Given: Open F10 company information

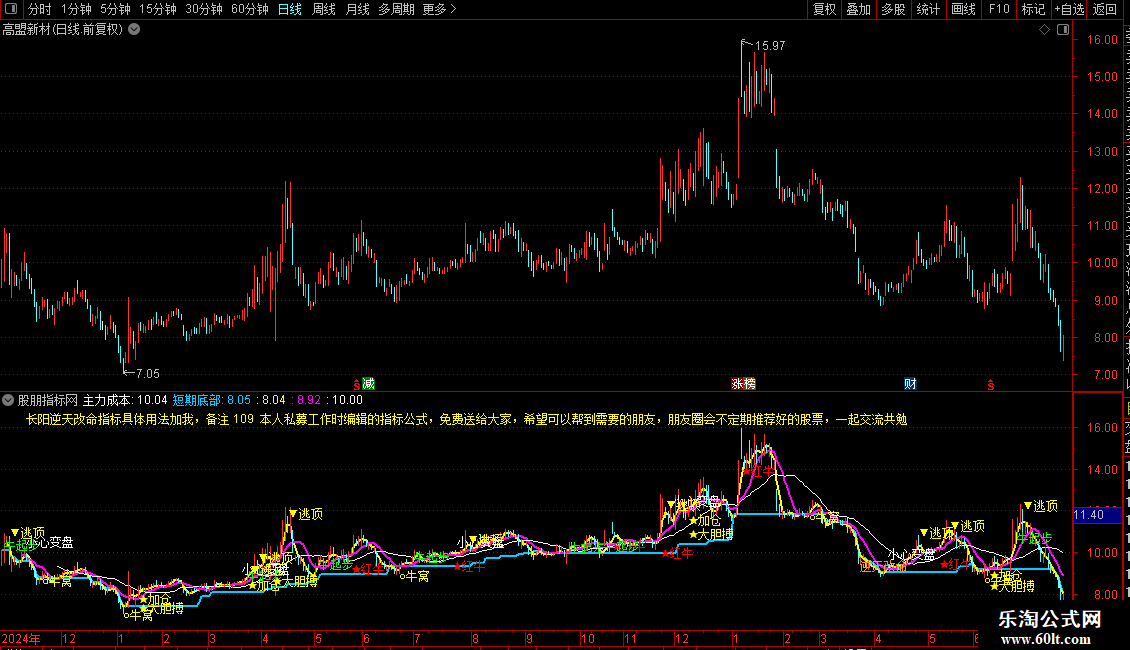Looking at the screenshot, I should pos(998,9).
